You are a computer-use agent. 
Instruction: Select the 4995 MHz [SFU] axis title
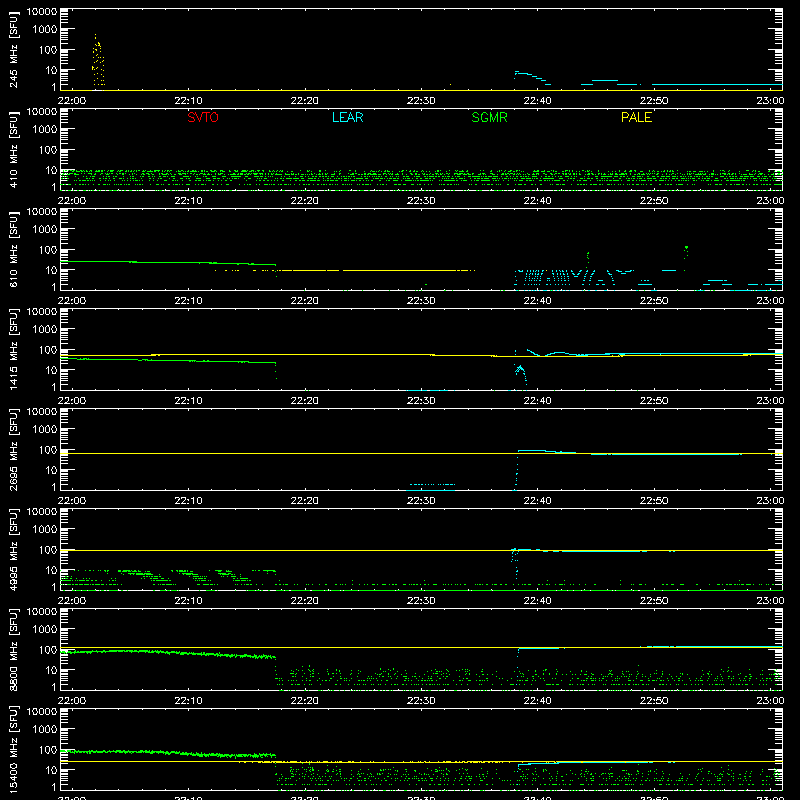[x=14, y=549]
